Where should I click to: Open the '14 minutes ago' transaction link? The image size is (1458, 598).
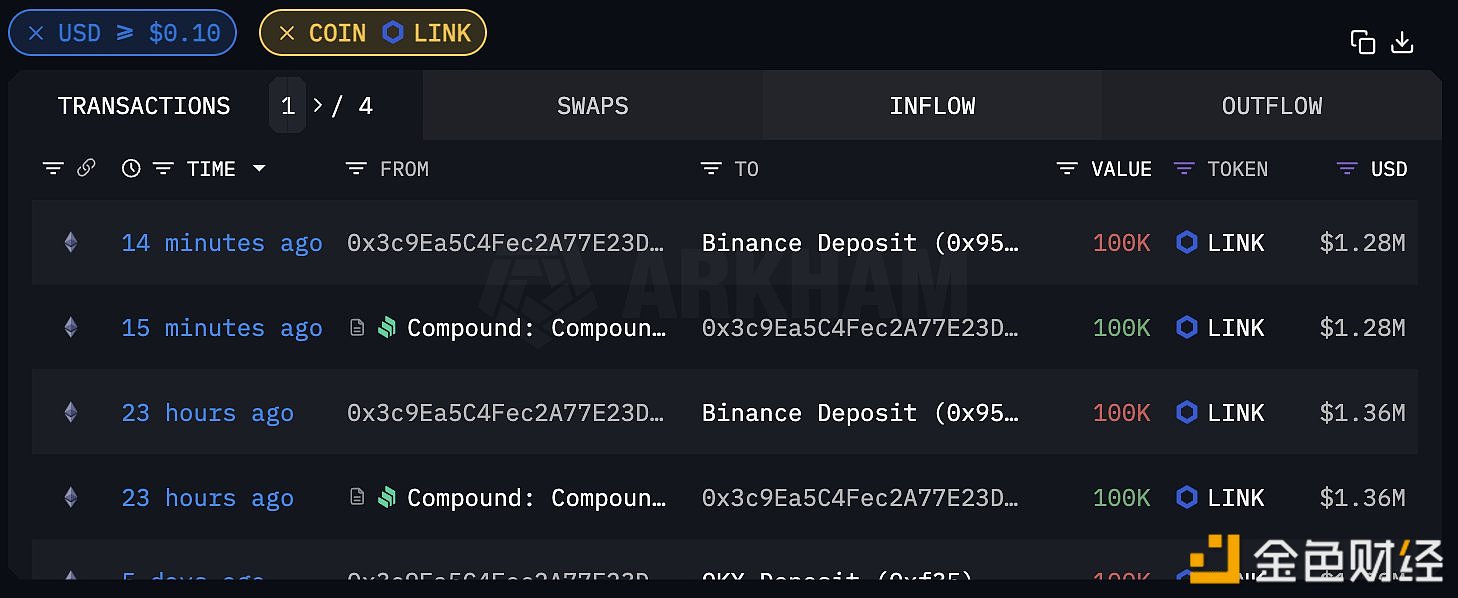(221, 243)
